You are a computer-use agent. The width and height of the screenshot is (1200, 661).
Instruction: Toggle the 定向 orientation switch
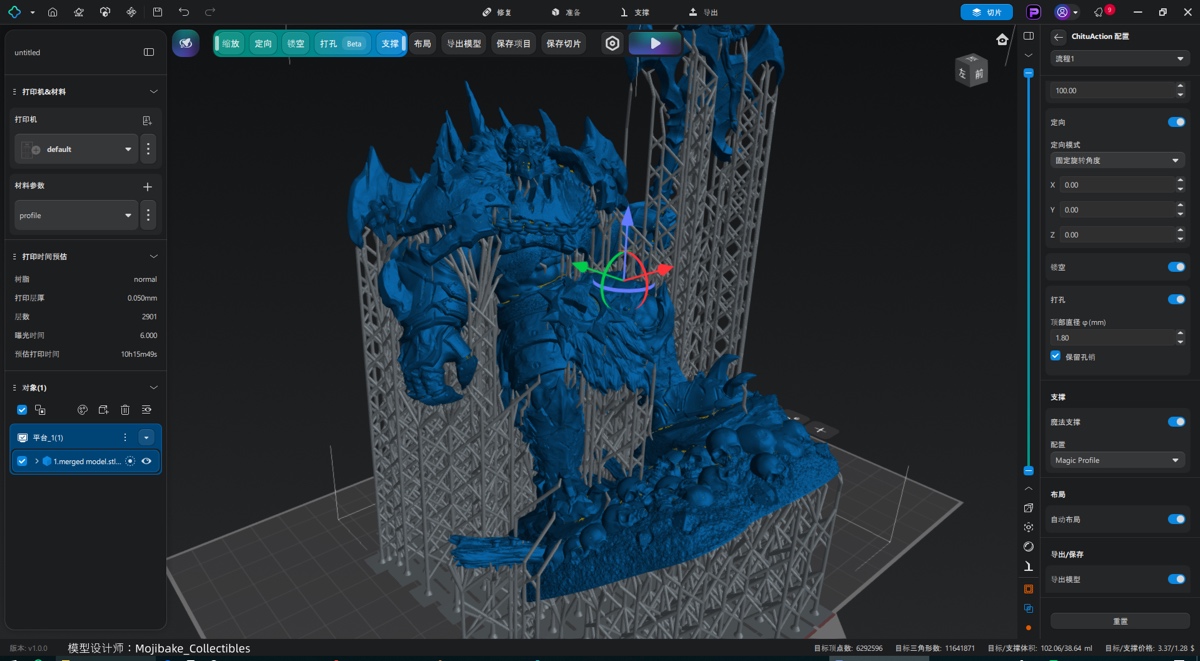click(x=1176, y=122)
